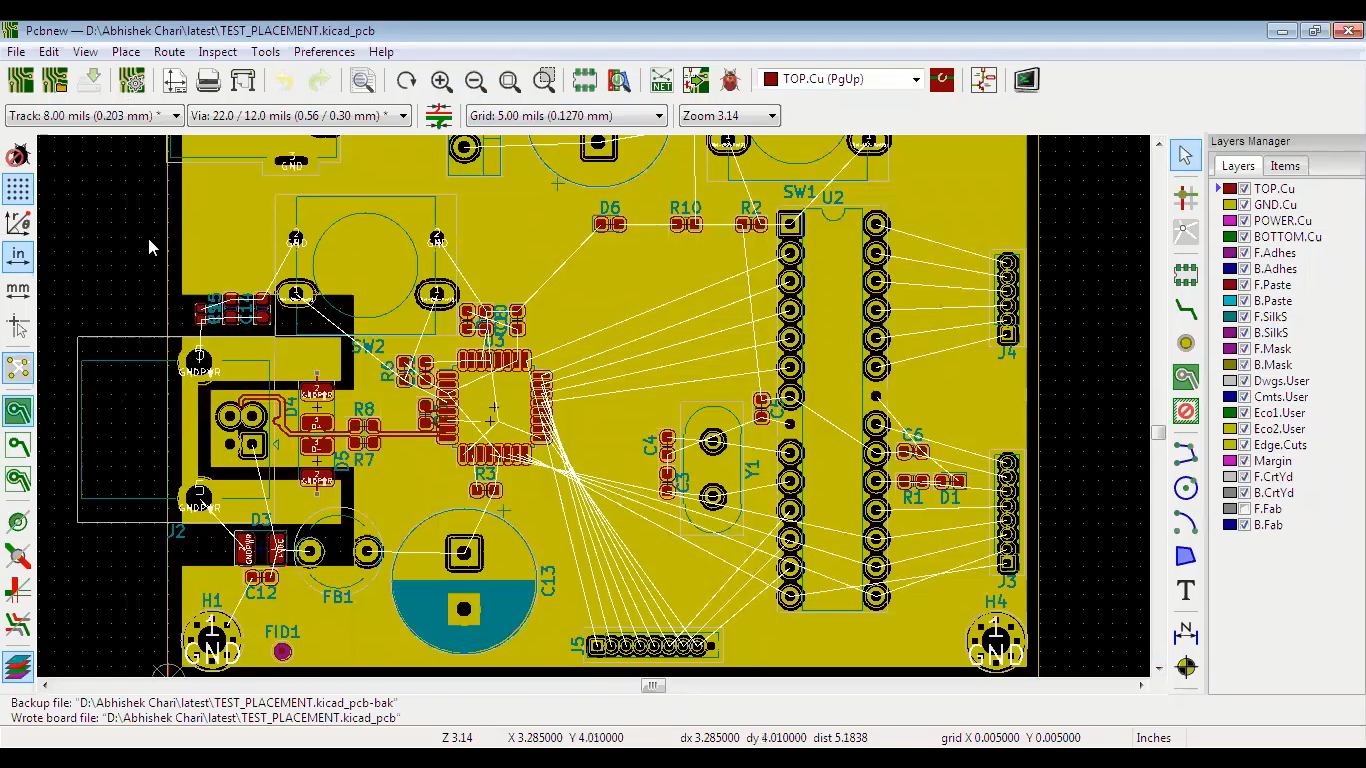Open the Inspect menu
Image resolution: width=1366 pixels, height=768 pixels.
click(217, 52)
